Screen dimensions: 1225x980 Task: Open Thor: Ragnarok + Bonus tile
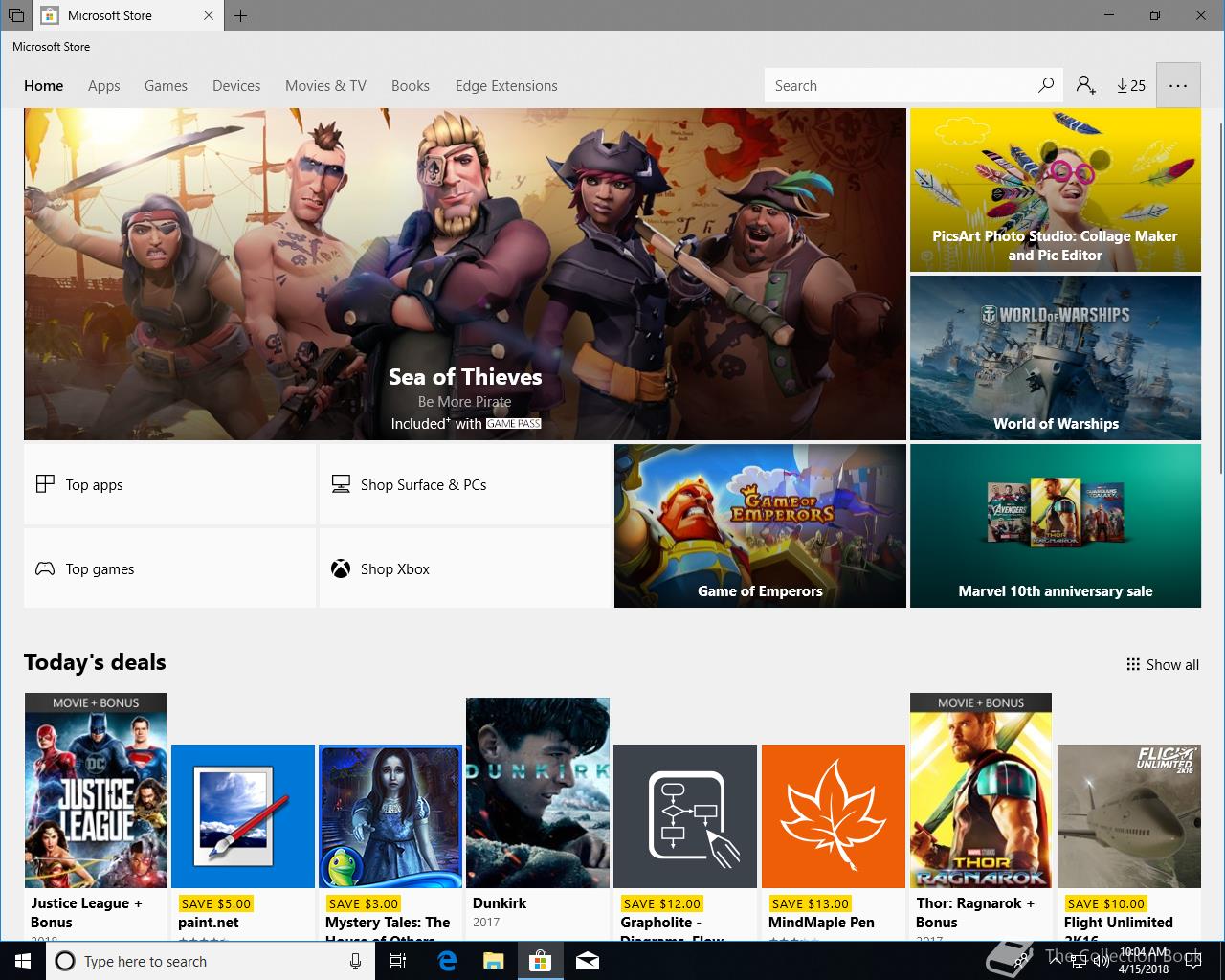tap(981, 816)
